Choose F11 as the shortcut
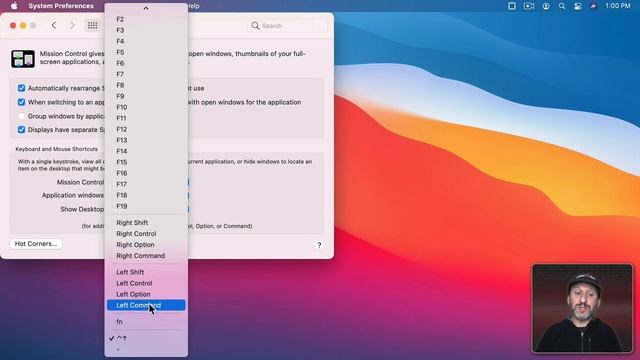 click(x=146, y=118)
